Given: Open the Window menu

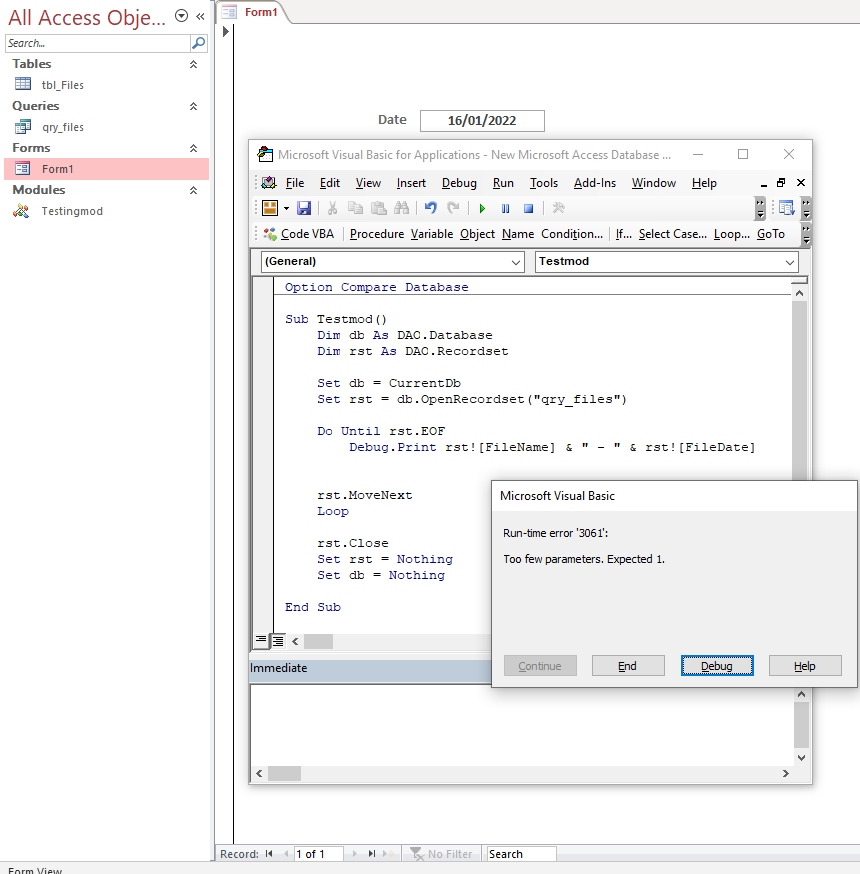Looking at the screenshot, I should pos(654,183).
